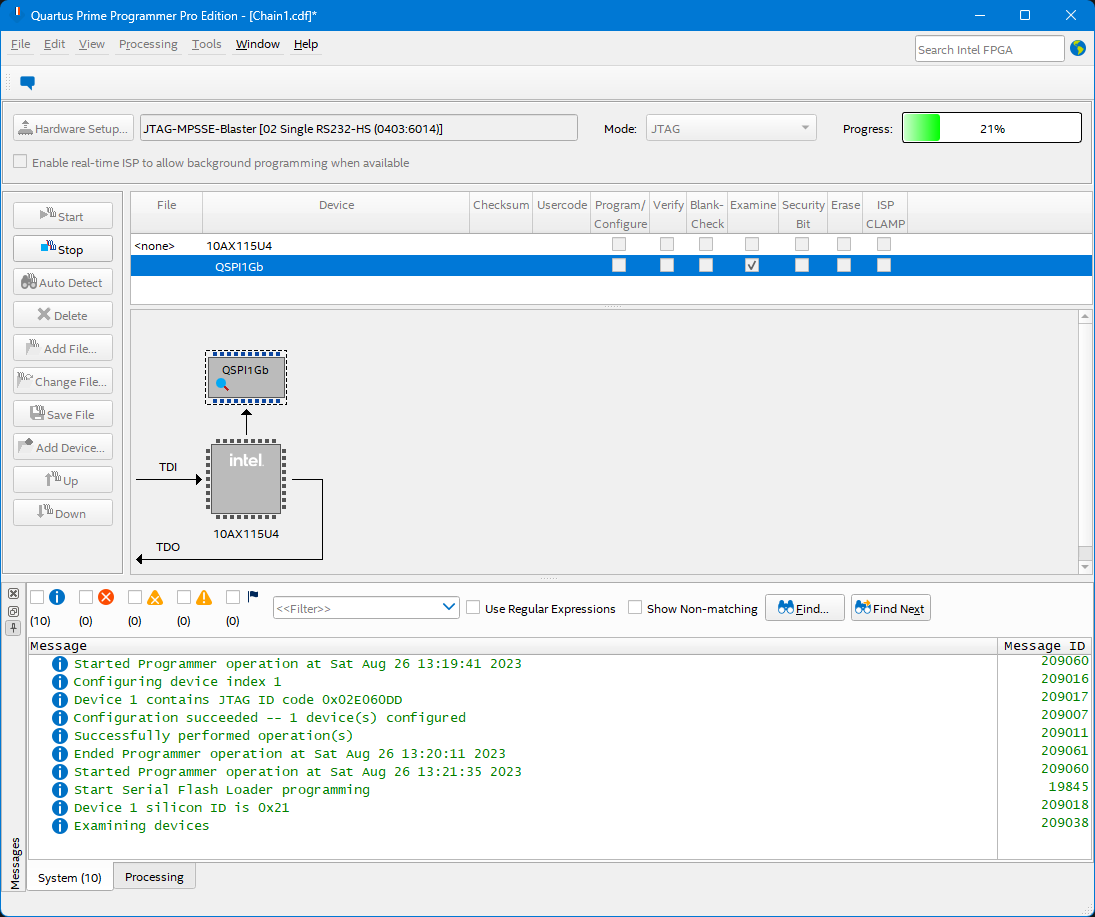Select 'Start Serial Flash Loader programming' message

(221, 789)
